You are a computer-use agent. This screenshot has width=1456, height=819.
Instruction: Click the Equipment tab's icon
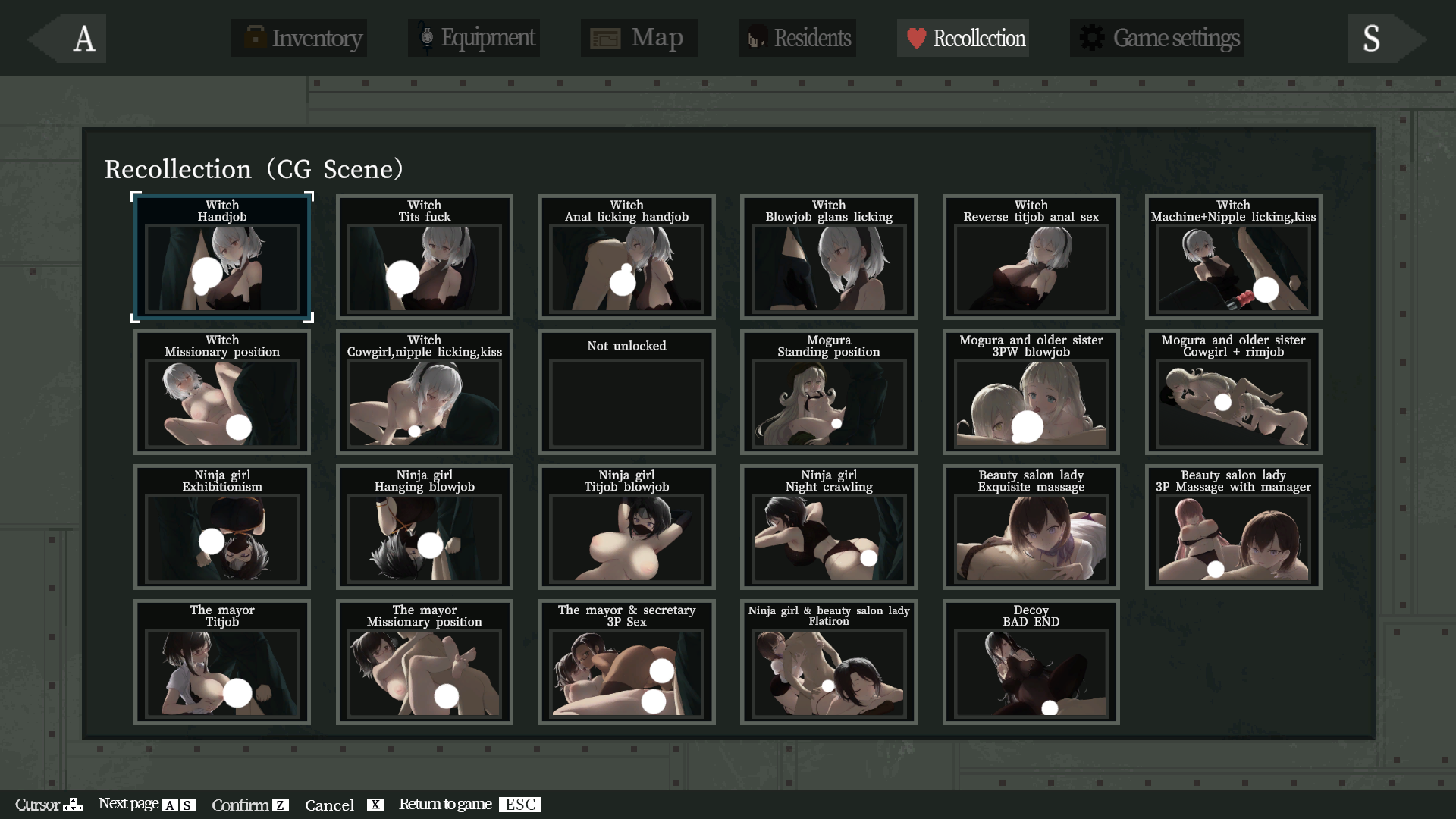[427, 37]
